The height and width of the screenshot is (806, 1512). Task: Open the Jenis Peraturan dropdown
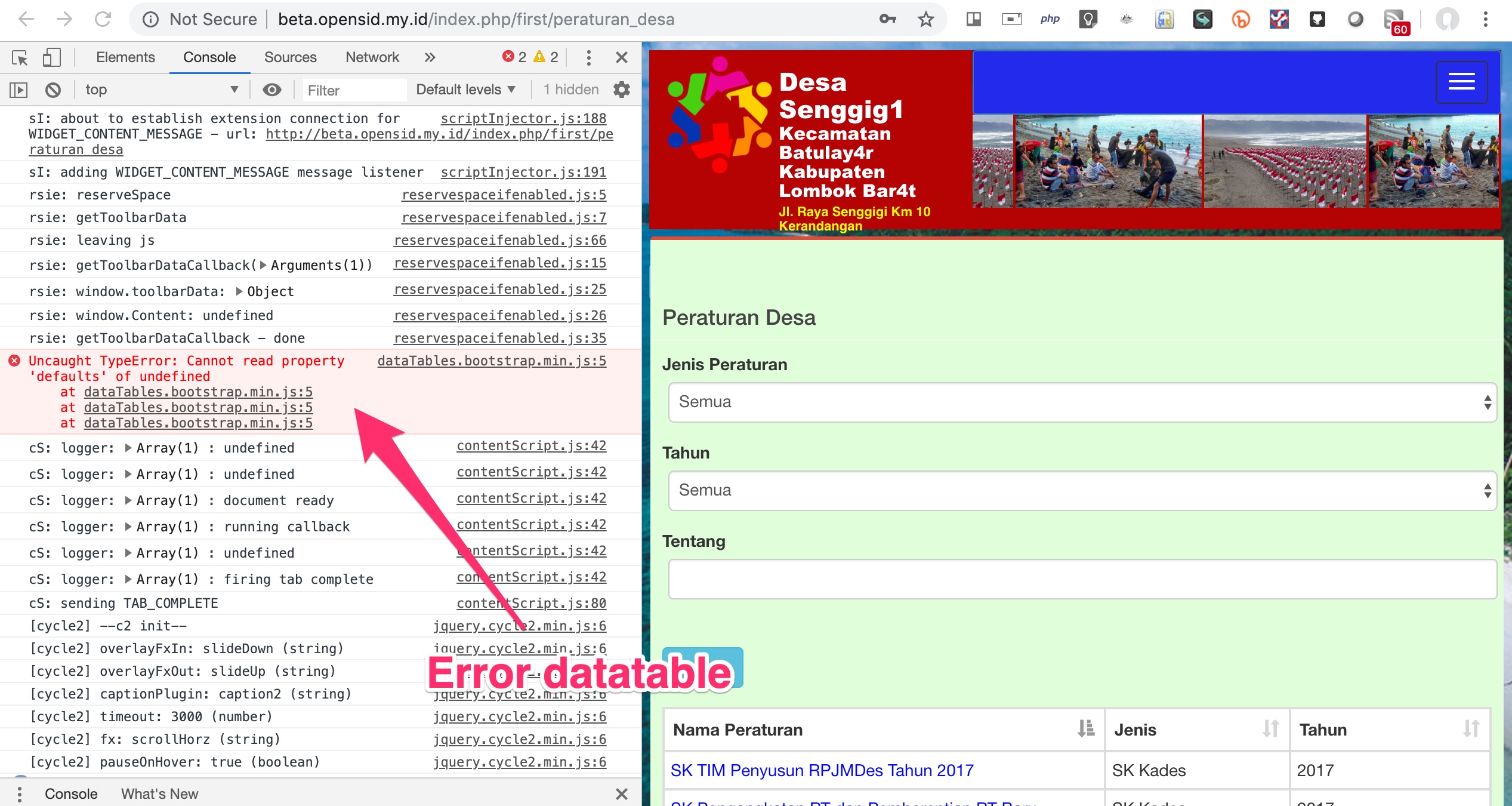click(1082, 402)
